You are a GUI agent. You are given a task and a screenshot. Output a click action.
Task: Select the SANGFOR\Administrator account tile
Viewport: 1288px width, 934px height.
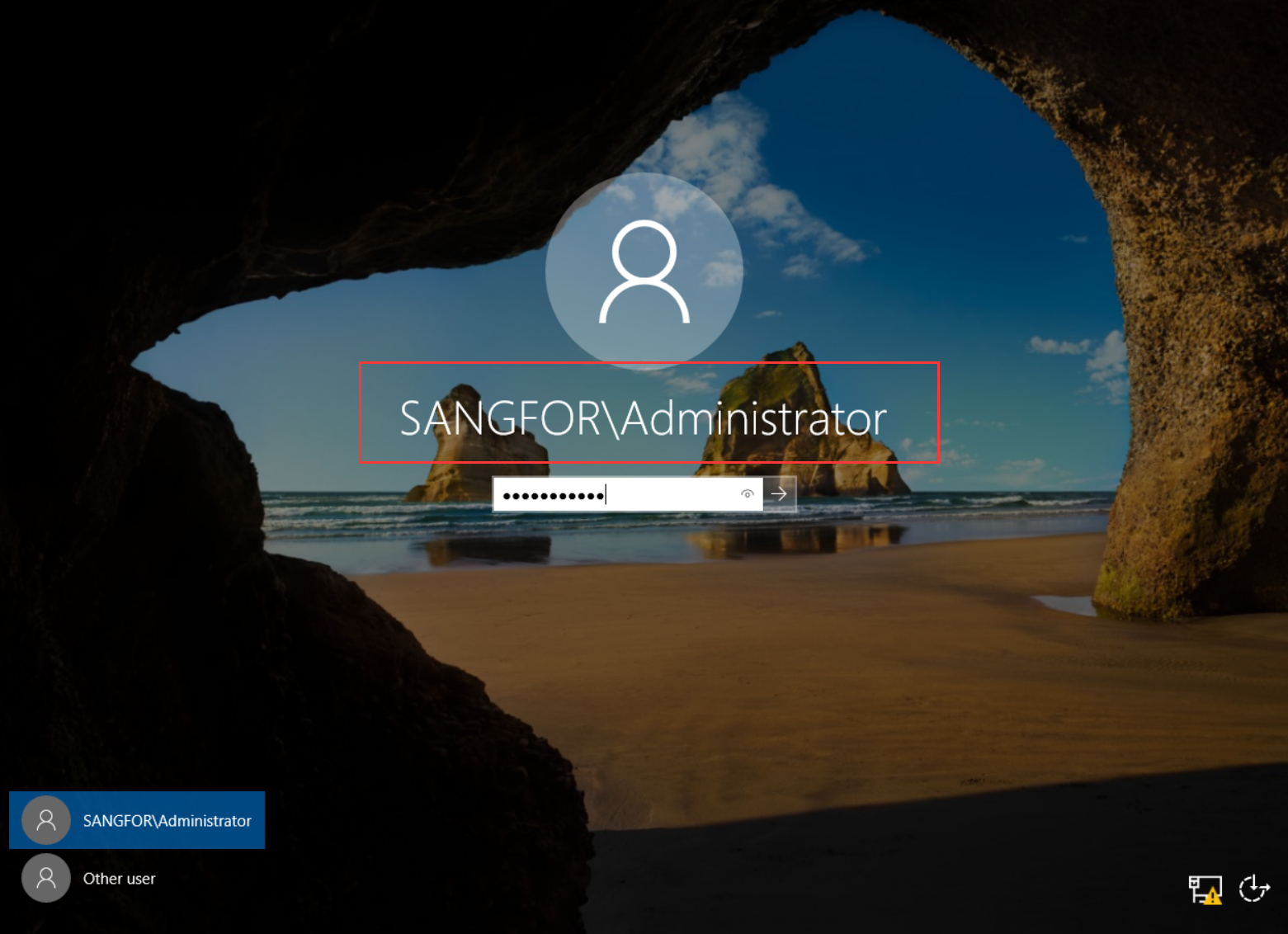tap(137, 820)
